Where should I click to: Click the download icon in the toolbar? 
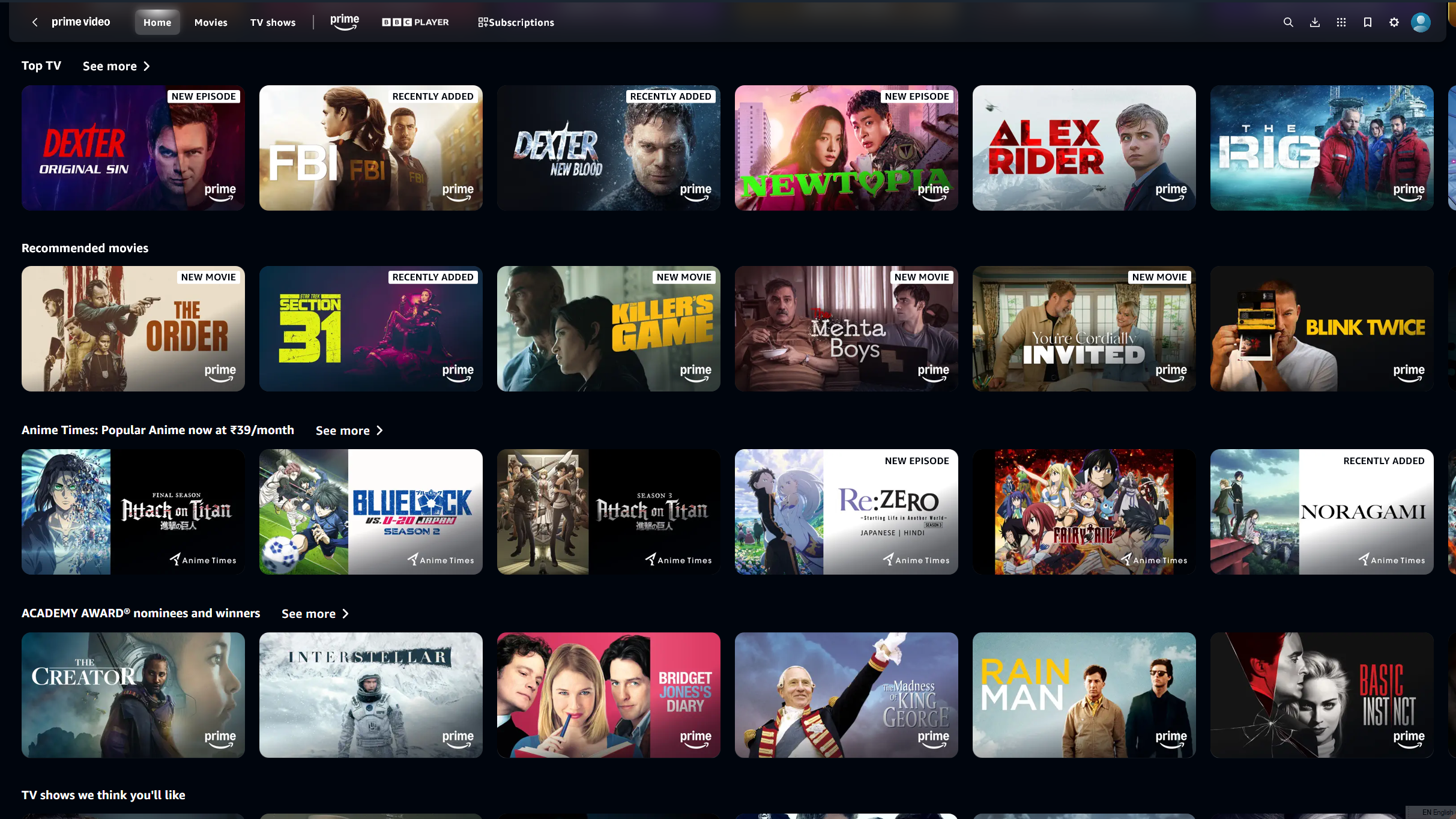click(x=1315, y=22)
